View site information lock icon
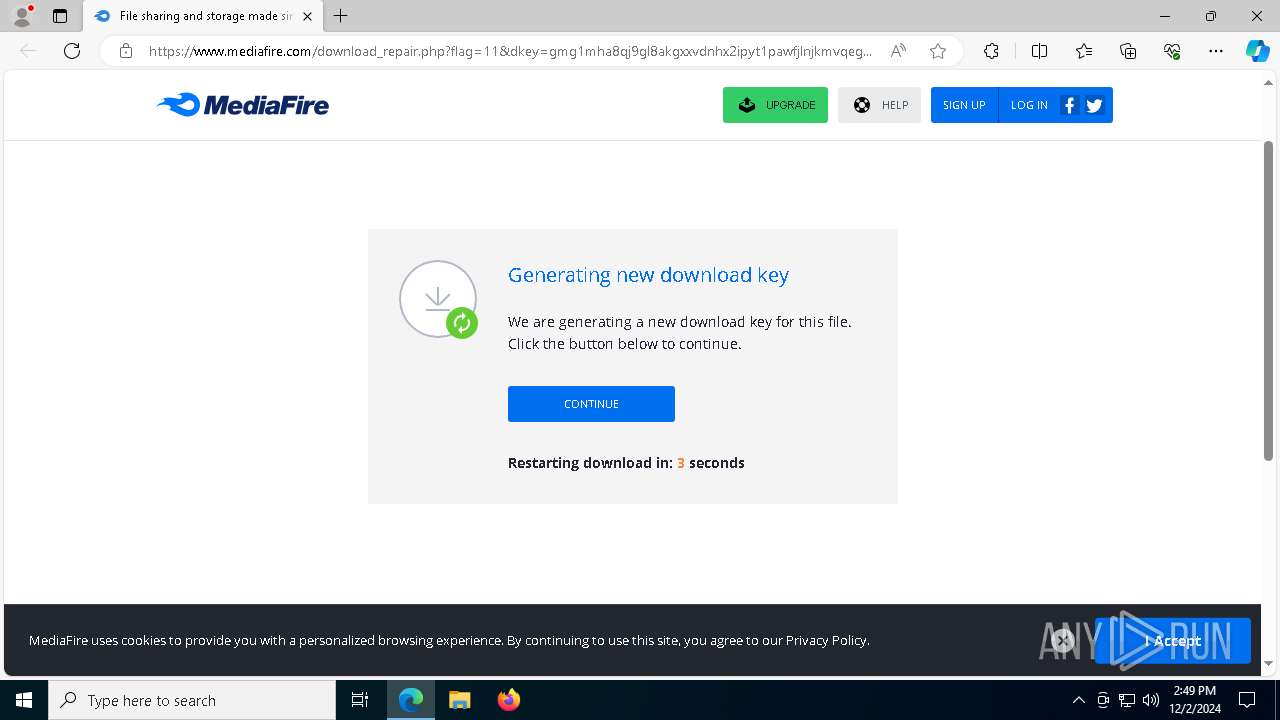 (x=126, y=51)
